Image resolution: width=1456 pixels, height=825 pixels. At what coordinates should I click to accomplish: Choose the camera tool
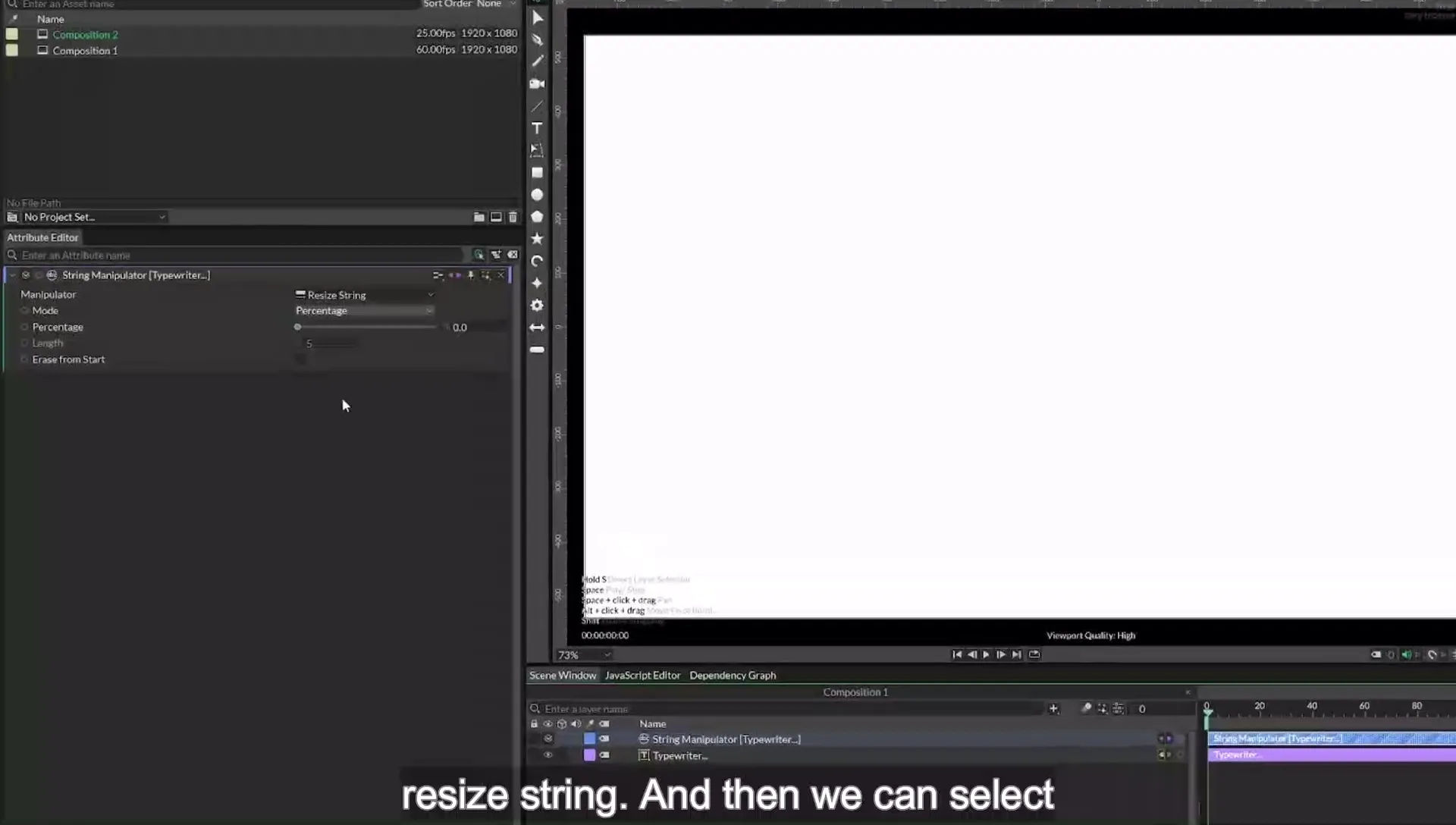537,83
